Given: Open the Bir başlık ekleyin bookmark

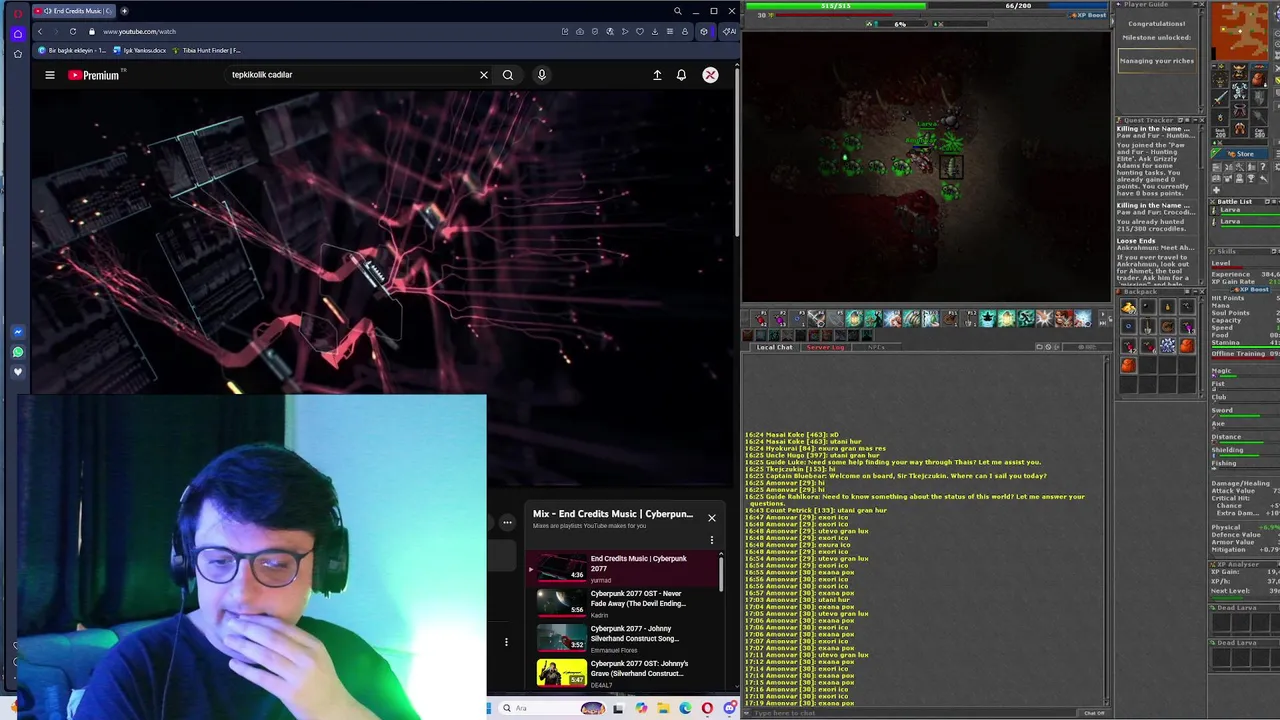Looking at the screenshot, I should [73, 50].
